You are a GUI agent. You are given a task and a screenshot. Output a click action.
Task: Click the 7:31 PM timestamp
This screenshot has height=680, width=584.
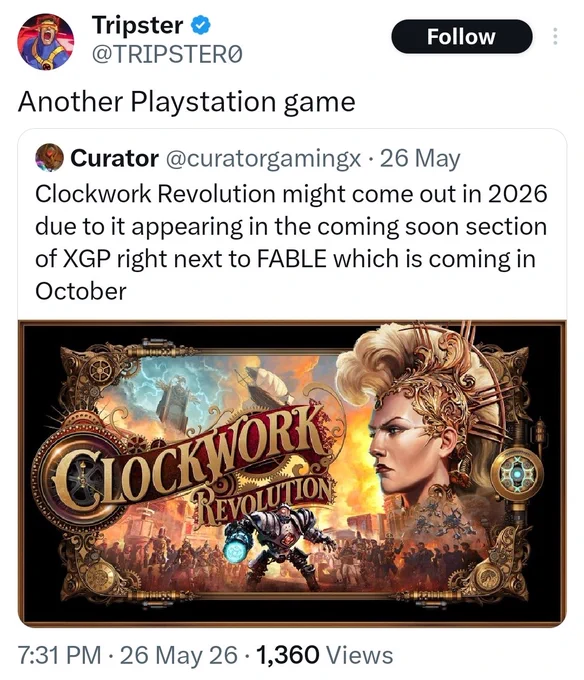coord(59,654)
